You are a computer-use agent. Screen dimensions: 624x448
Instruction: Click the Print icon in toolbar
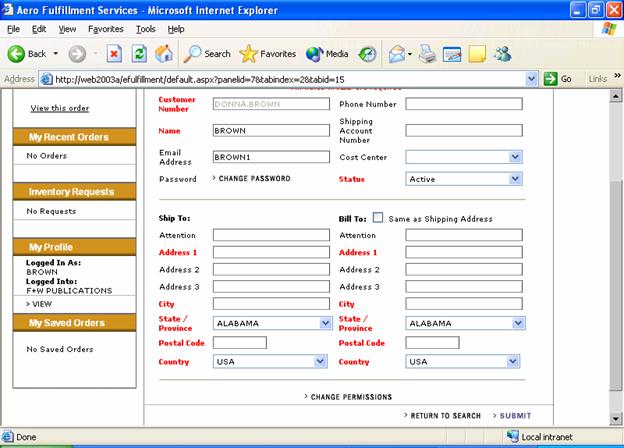click(427, 53)
